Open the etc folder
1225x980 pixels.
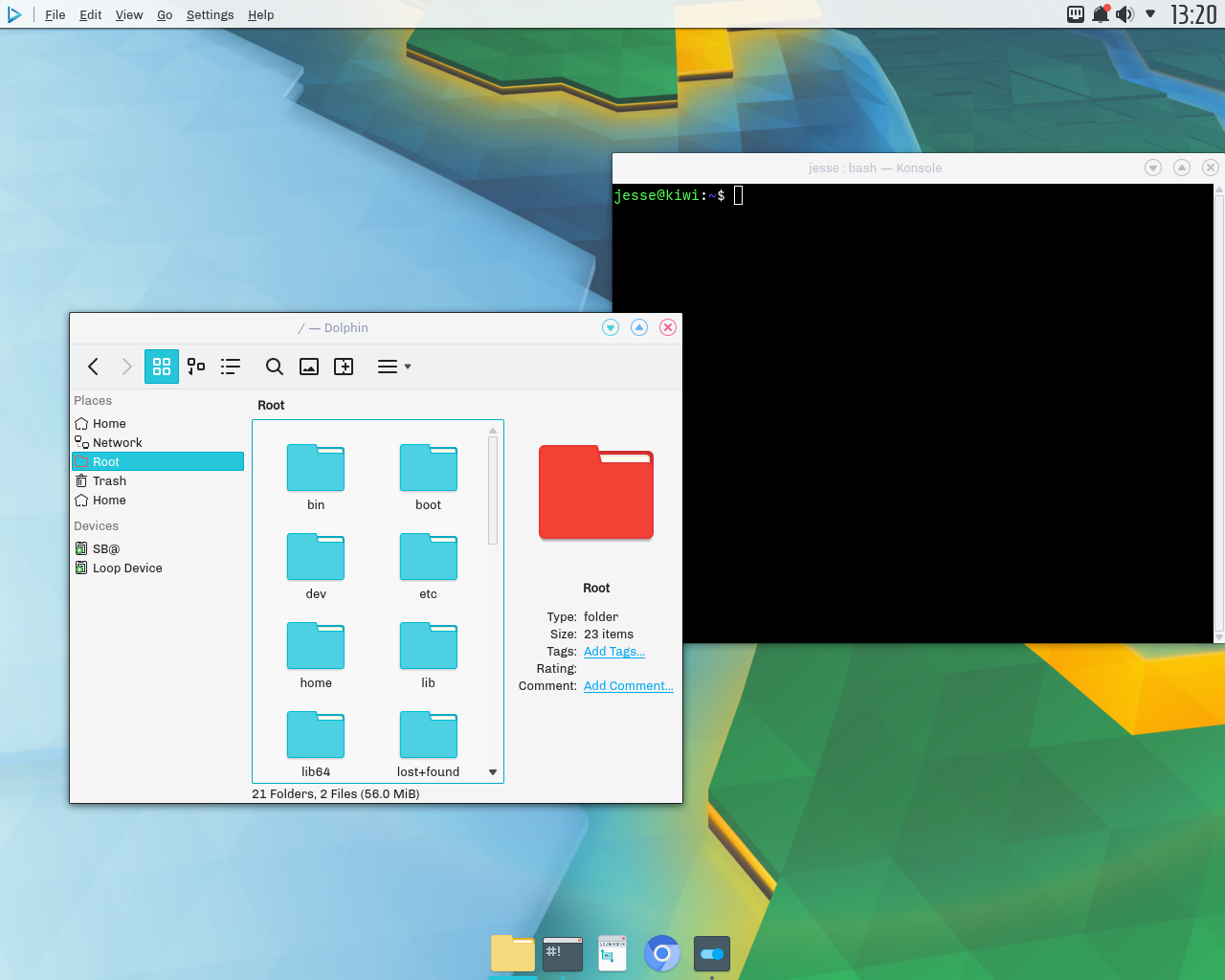429,557
